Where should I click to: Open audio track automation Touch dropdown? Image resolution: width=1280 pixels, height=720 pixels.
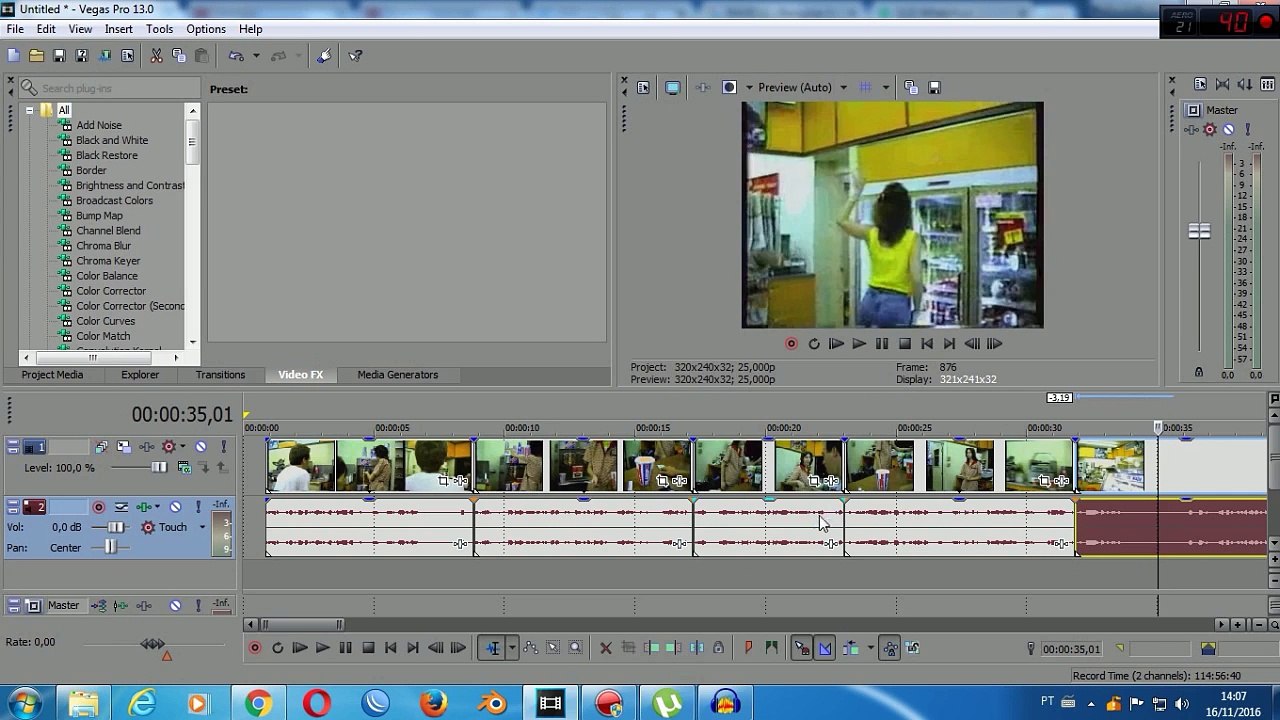pos(202,527)
